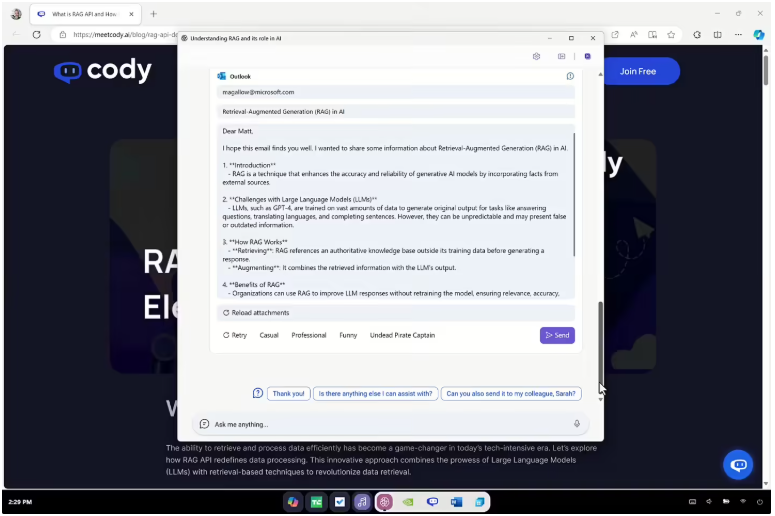
Task: Click the power icon in system tray
Action: (760, 502)
